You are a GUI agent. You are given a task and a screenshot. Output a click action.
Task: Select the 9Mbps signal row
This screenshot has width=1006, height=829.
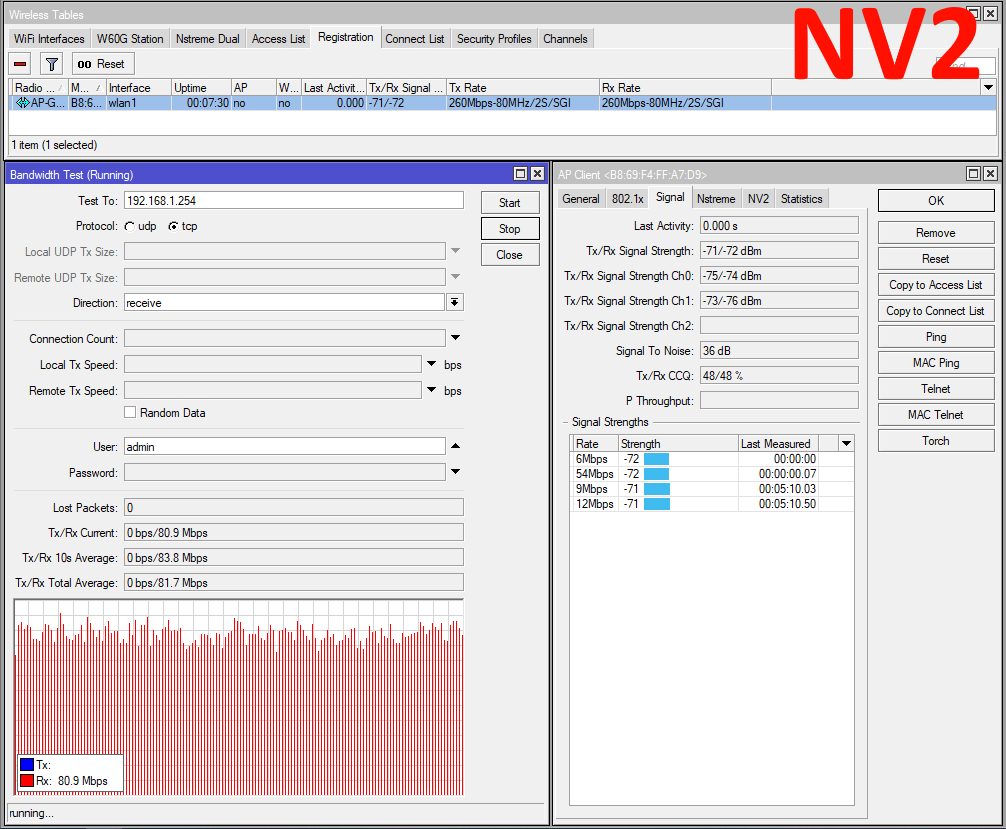(712, 489)
